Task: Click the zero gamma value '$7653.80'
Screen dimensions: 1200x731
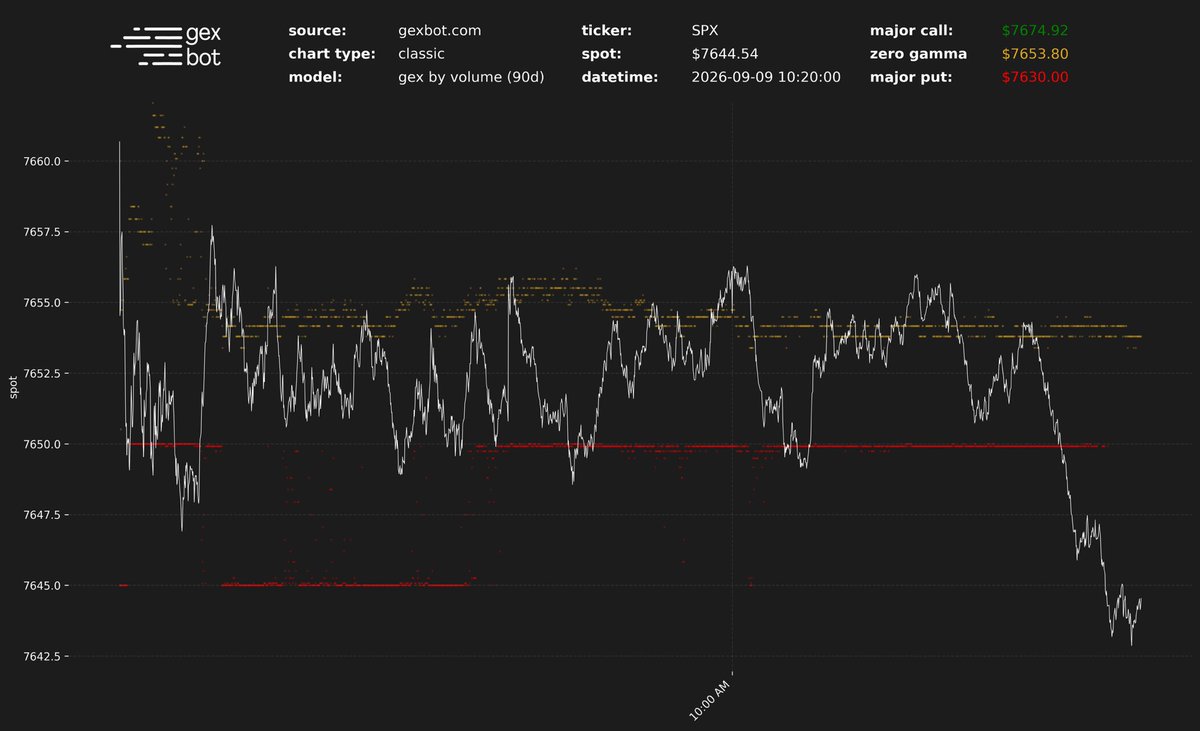Action: [1035, 54]
